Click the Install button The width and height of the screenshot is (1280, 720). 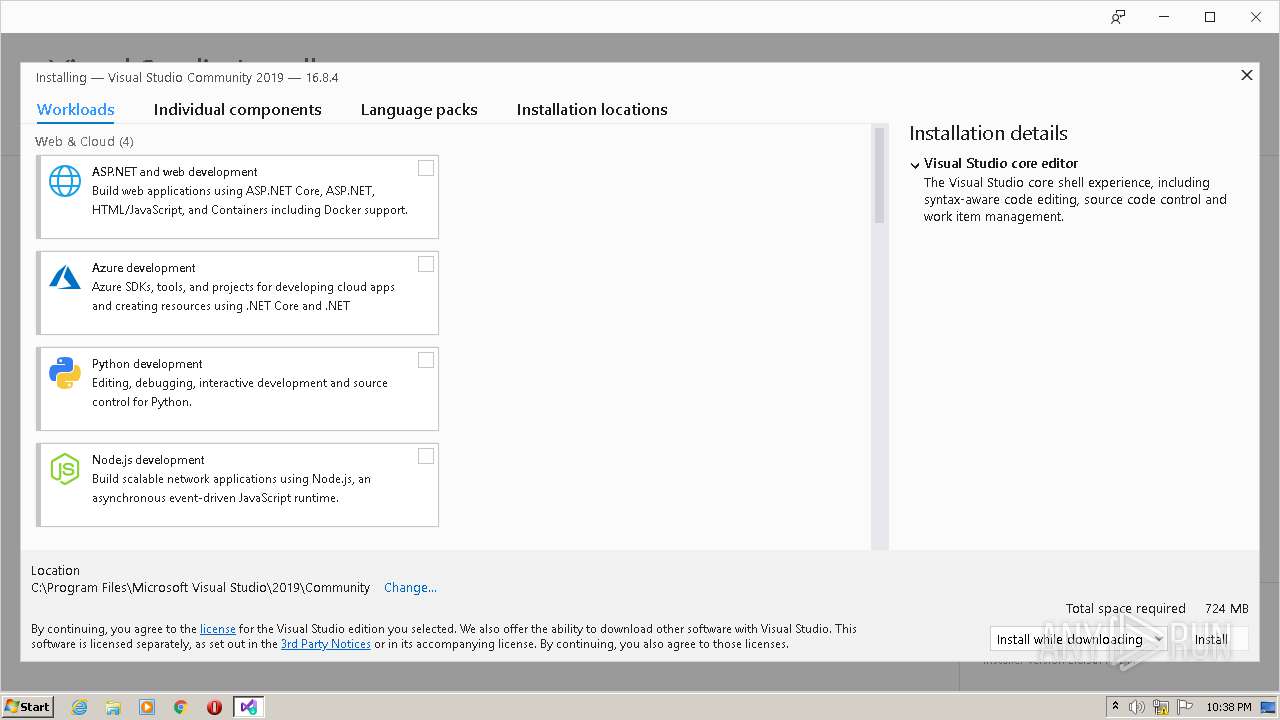(1211, 639)
